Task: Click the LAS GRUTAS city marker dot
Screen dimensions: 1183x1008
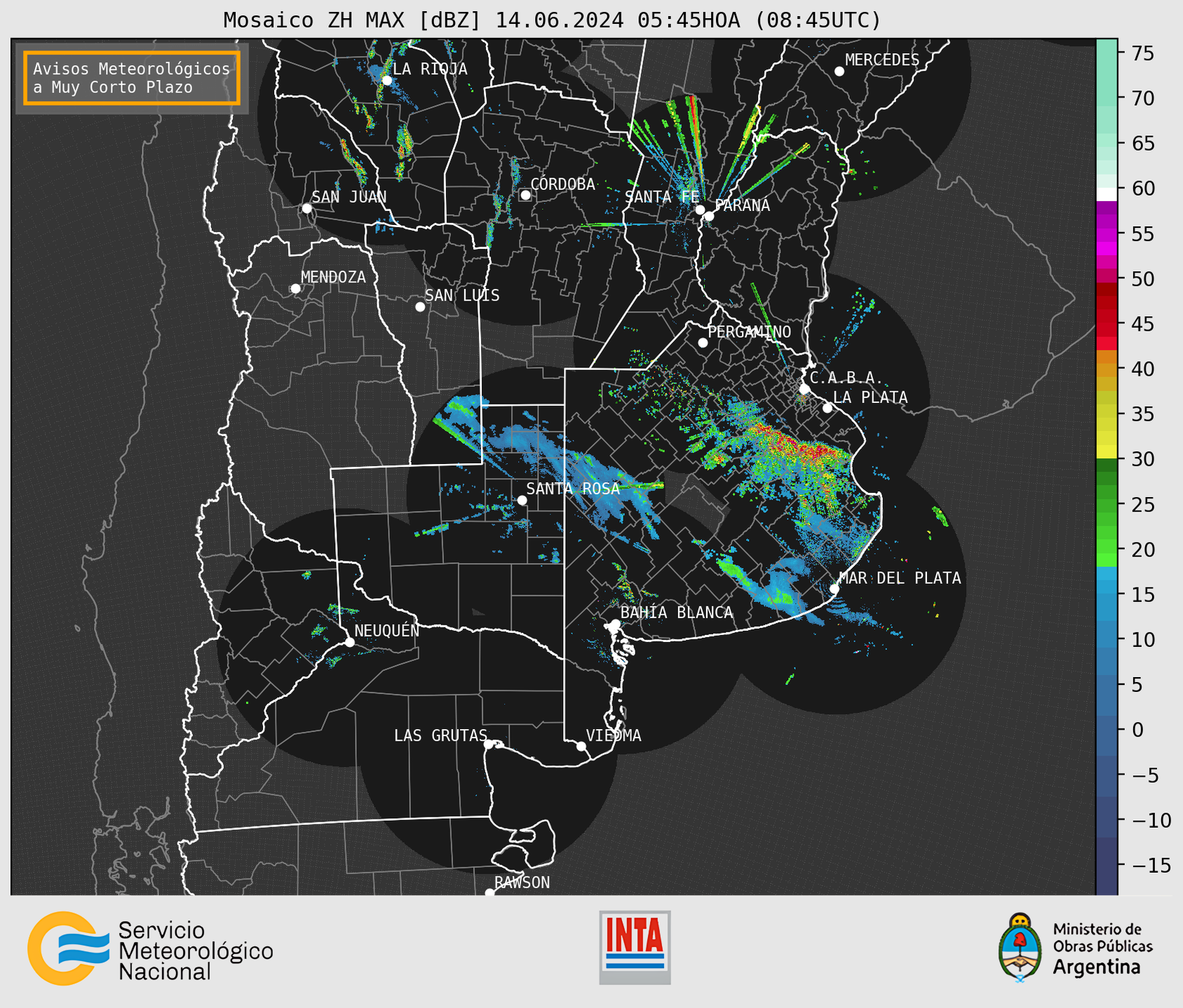Action: [x=489, y=744]
